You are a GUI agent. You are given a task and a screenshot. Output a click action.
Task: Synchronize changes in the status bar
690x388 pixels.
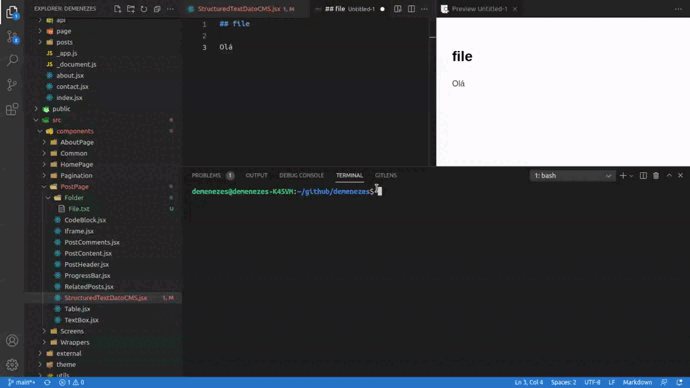point(47,382)
